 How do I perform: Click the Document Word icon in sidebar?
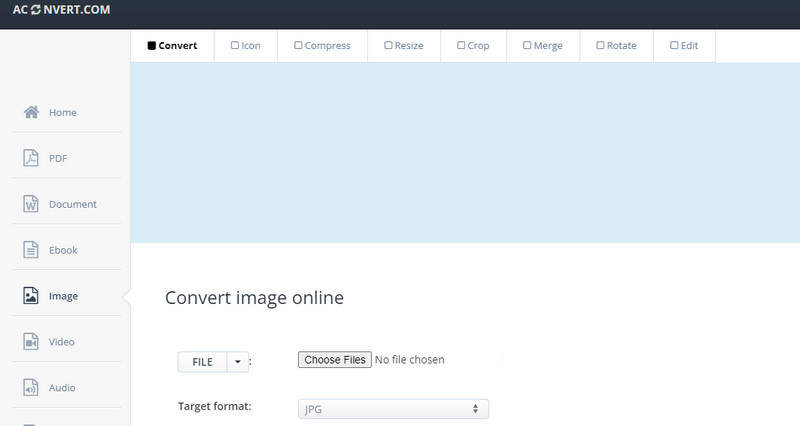point(31,204)
